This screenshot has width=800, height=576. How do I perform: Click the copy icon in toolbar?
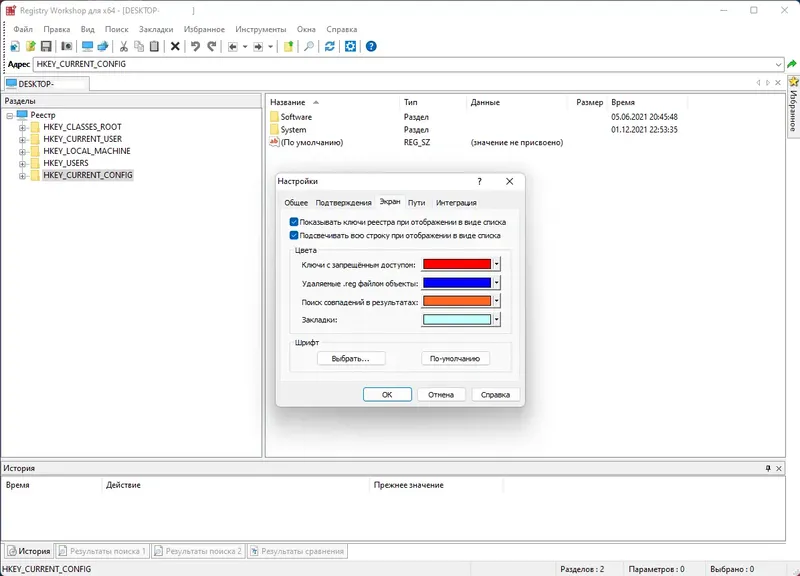[x=139, y=46]
